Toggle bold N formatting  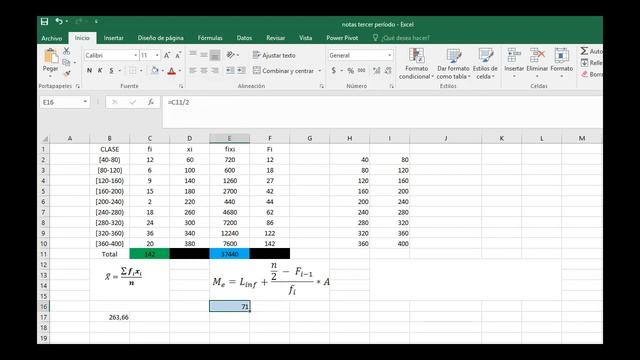coord(89,71)
